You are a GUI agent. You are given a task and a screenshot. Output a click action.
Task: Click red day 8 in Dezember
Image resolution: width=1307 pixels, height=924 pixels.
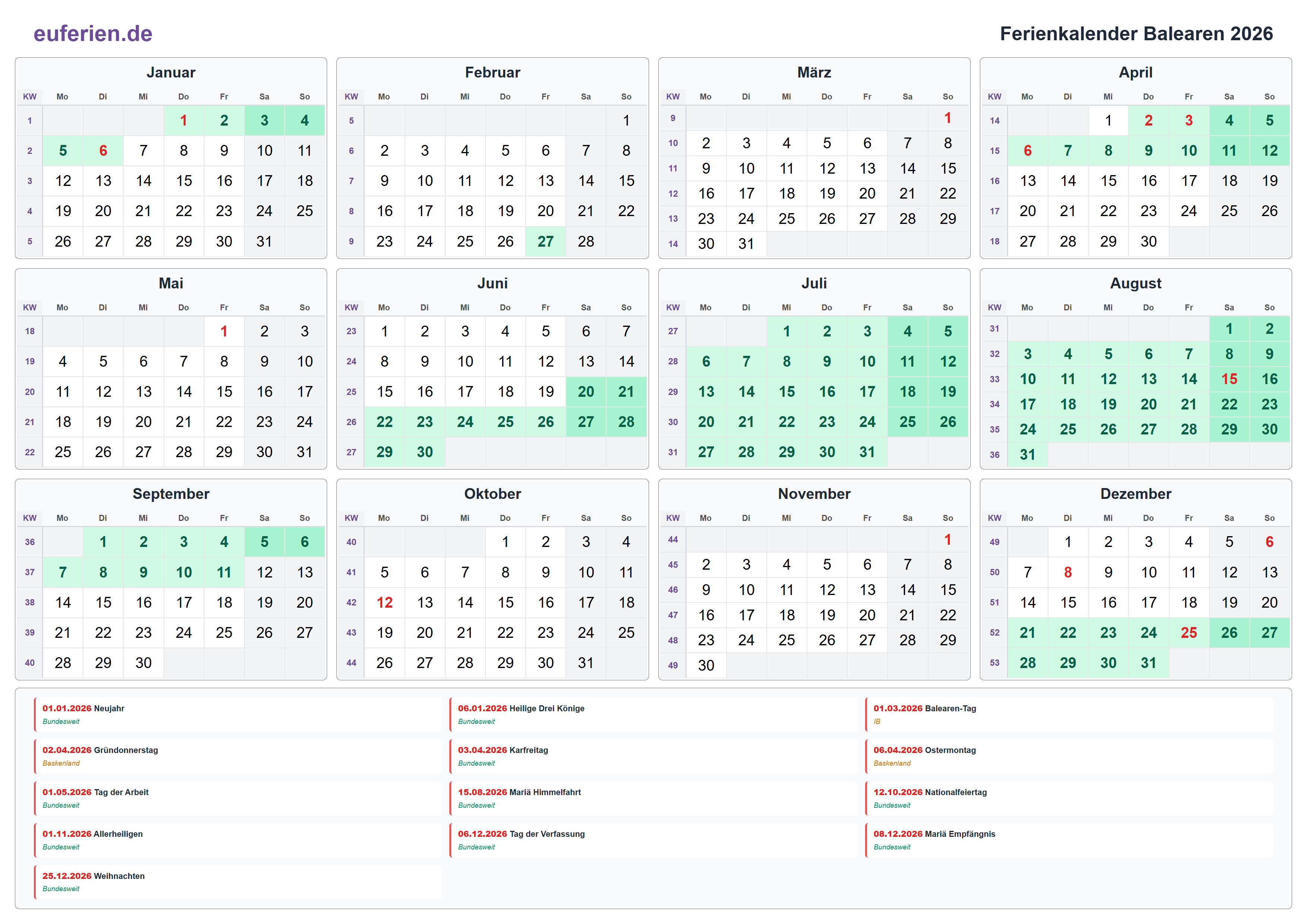tap(1068, 572)
